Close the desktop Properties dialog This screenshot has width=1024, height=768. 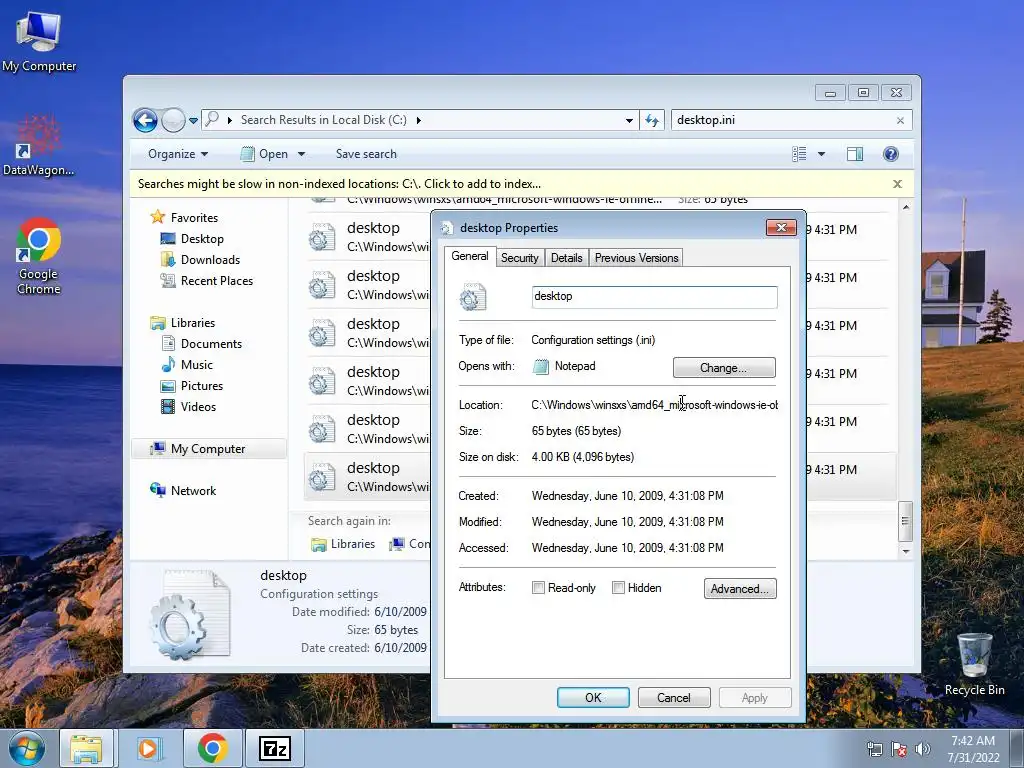781,227
